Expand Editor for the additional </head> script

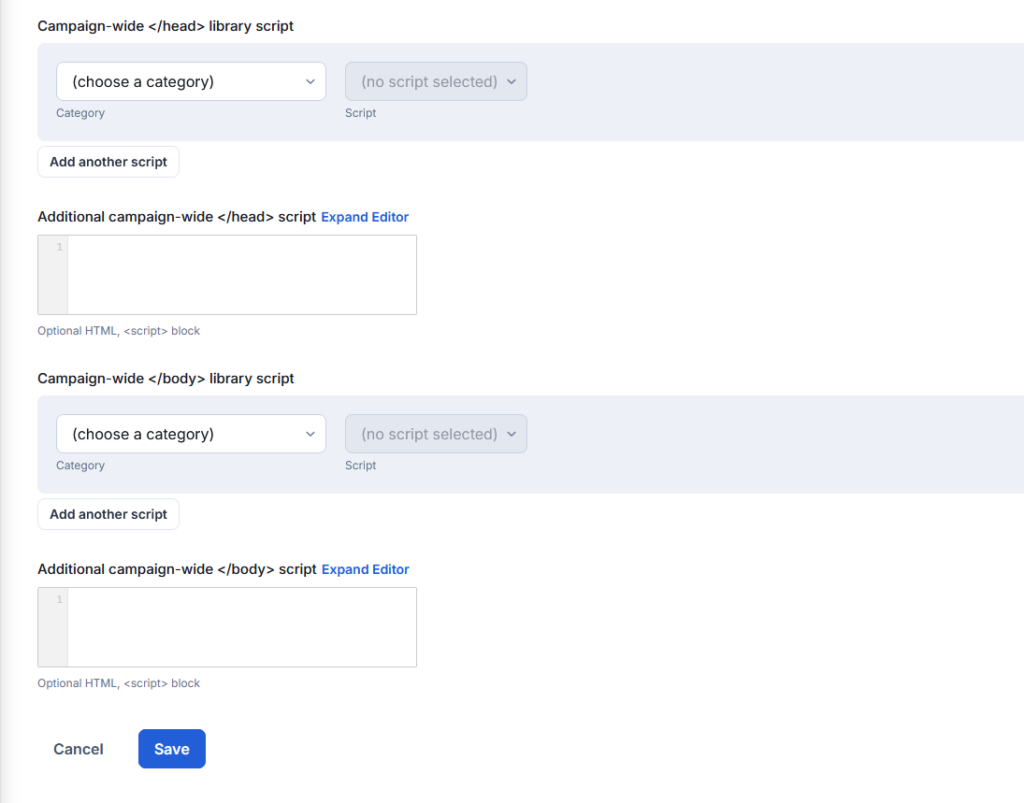click(365, 217)
